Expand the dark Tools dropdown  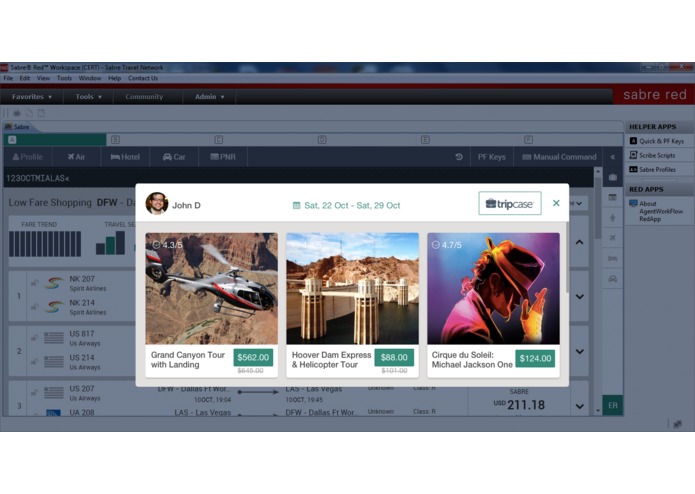88,97
